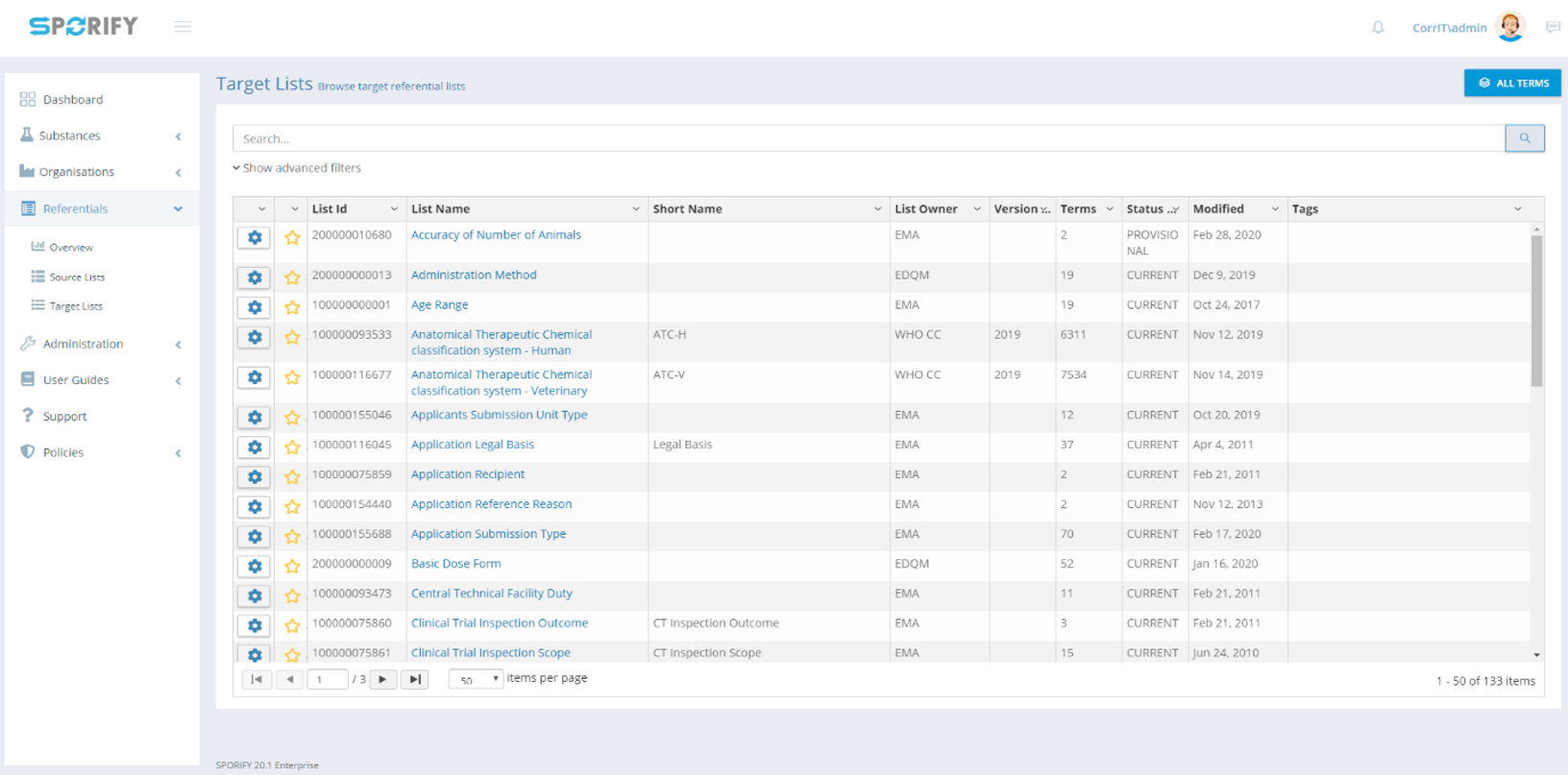The height and width of the screenshot is (775, 1568).
Task: Open the chat messages icon
Action: (1553, 28)
